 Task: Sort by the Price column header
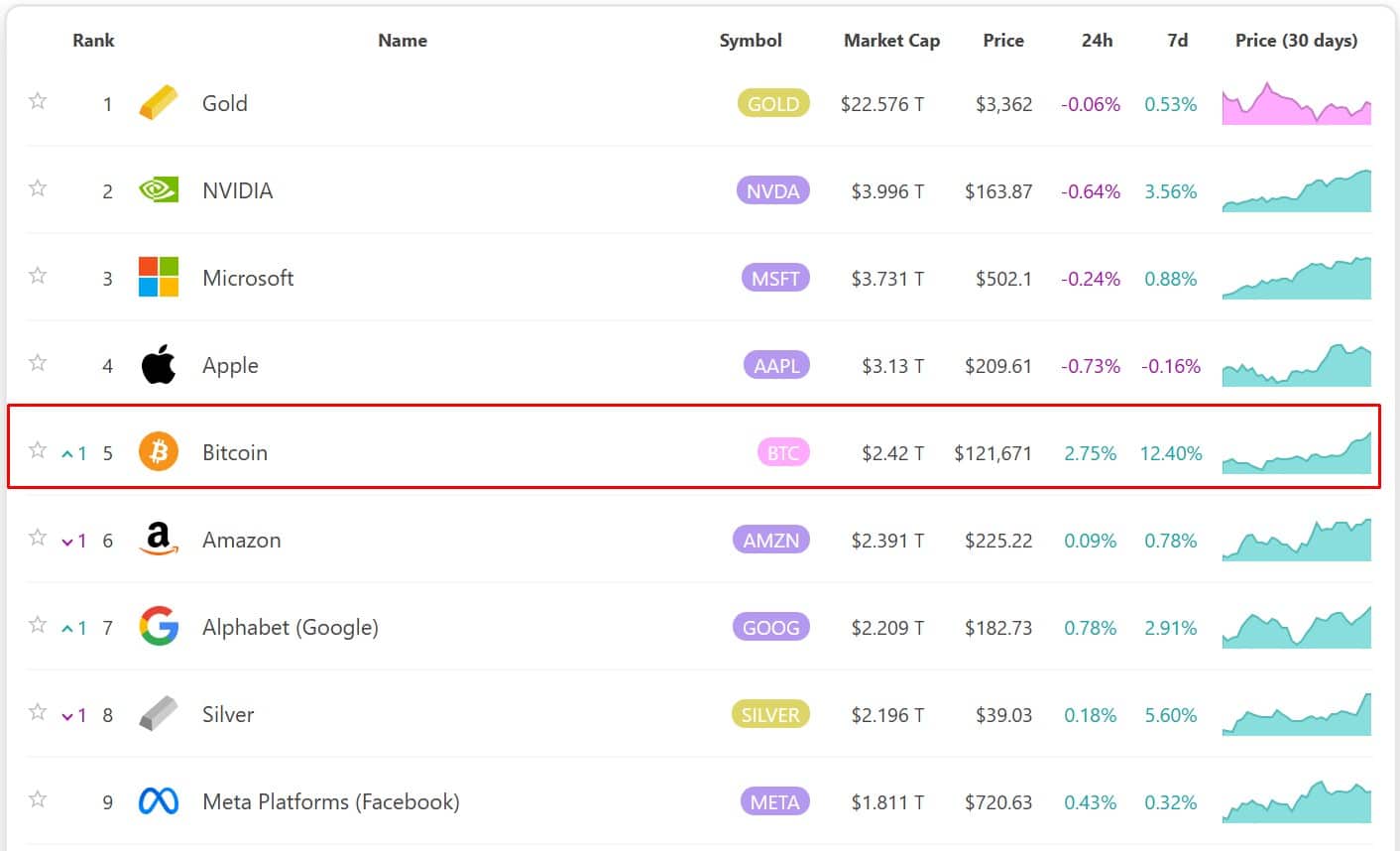pos(1003,41)
